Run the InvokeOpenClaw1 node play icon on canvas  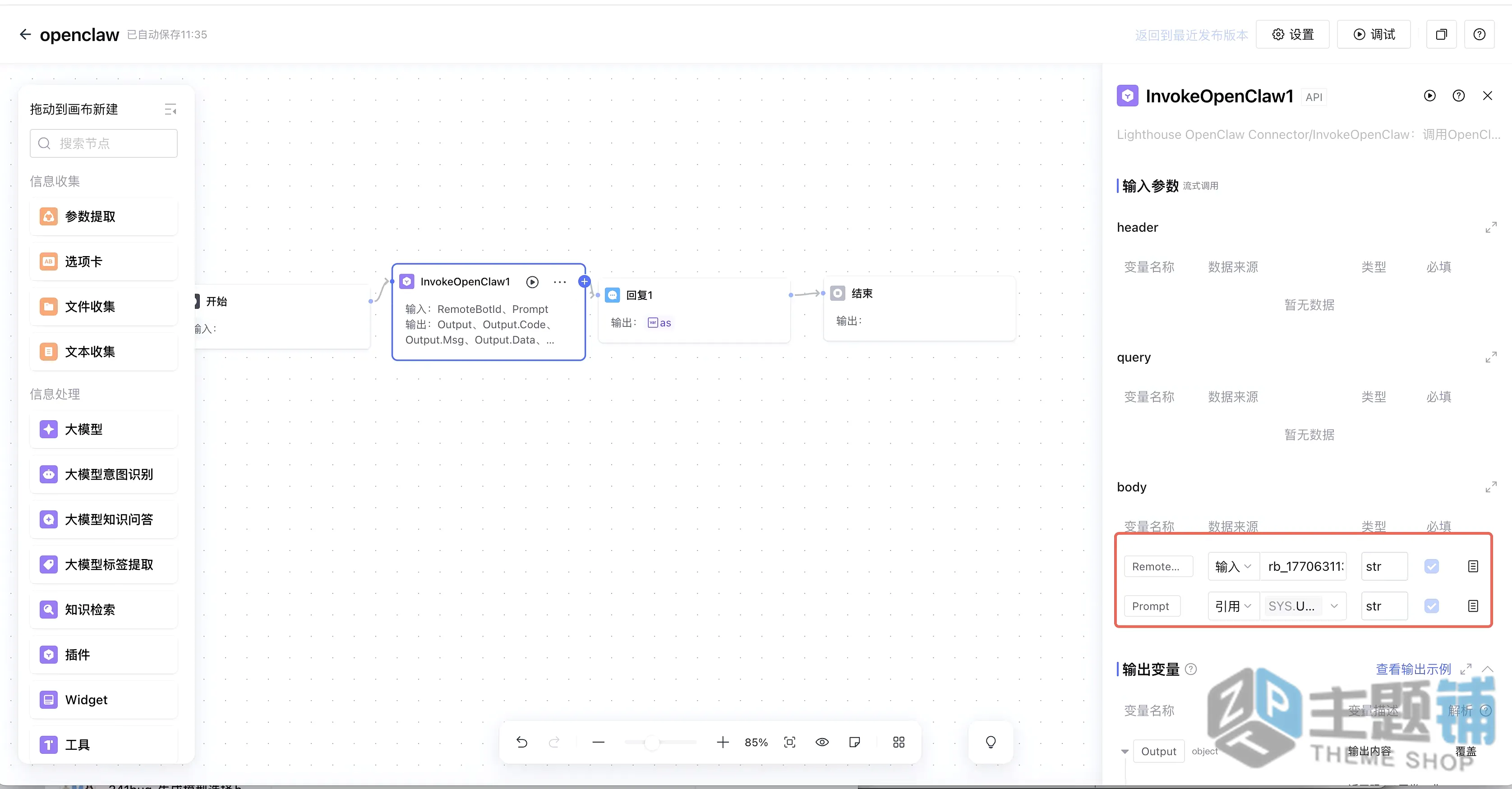click(532, 282)
